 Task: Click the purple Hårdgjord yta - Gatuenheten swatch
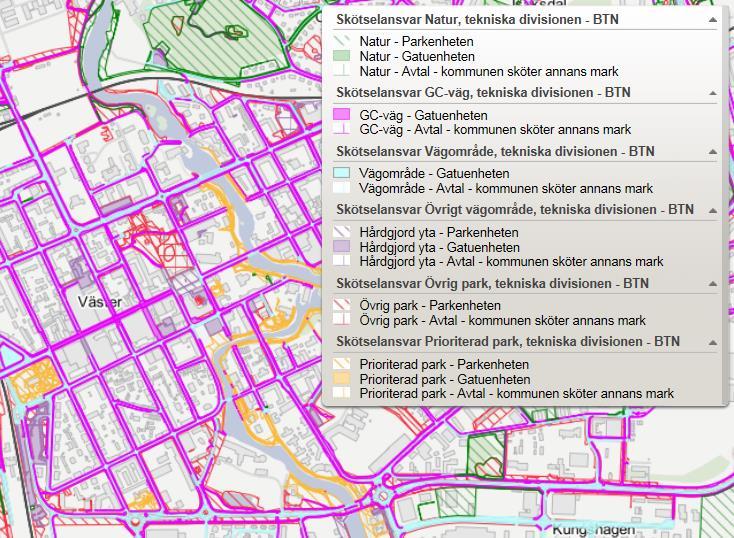pyautogui.click(x=341, y=247)
